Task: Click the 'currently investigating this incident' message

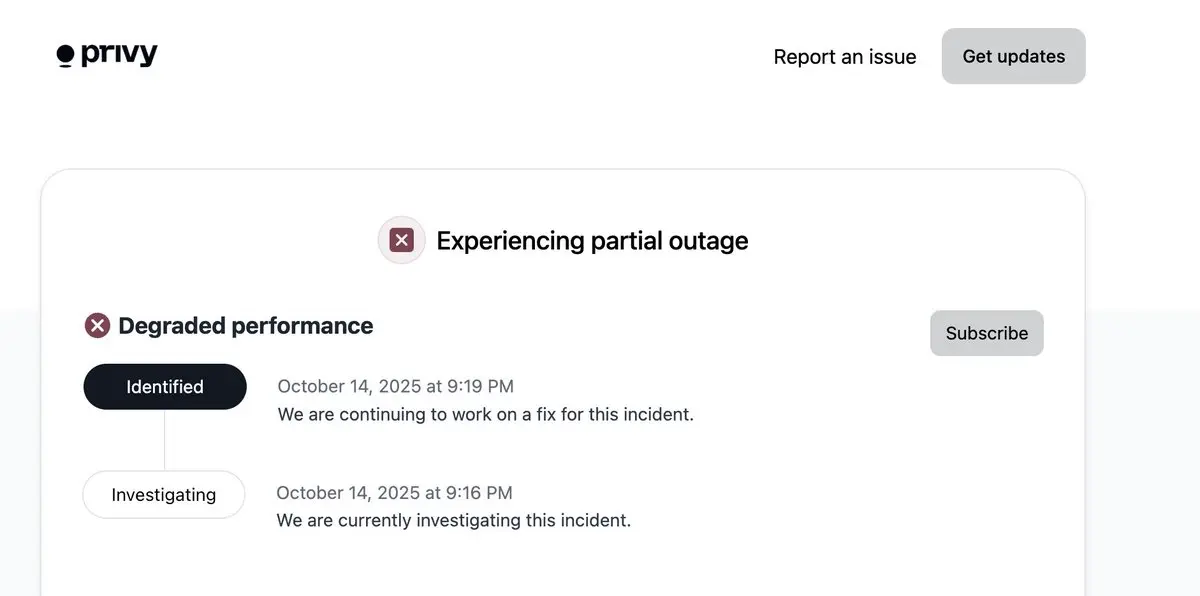Action: pyautogui.click(x=453, y=521)
